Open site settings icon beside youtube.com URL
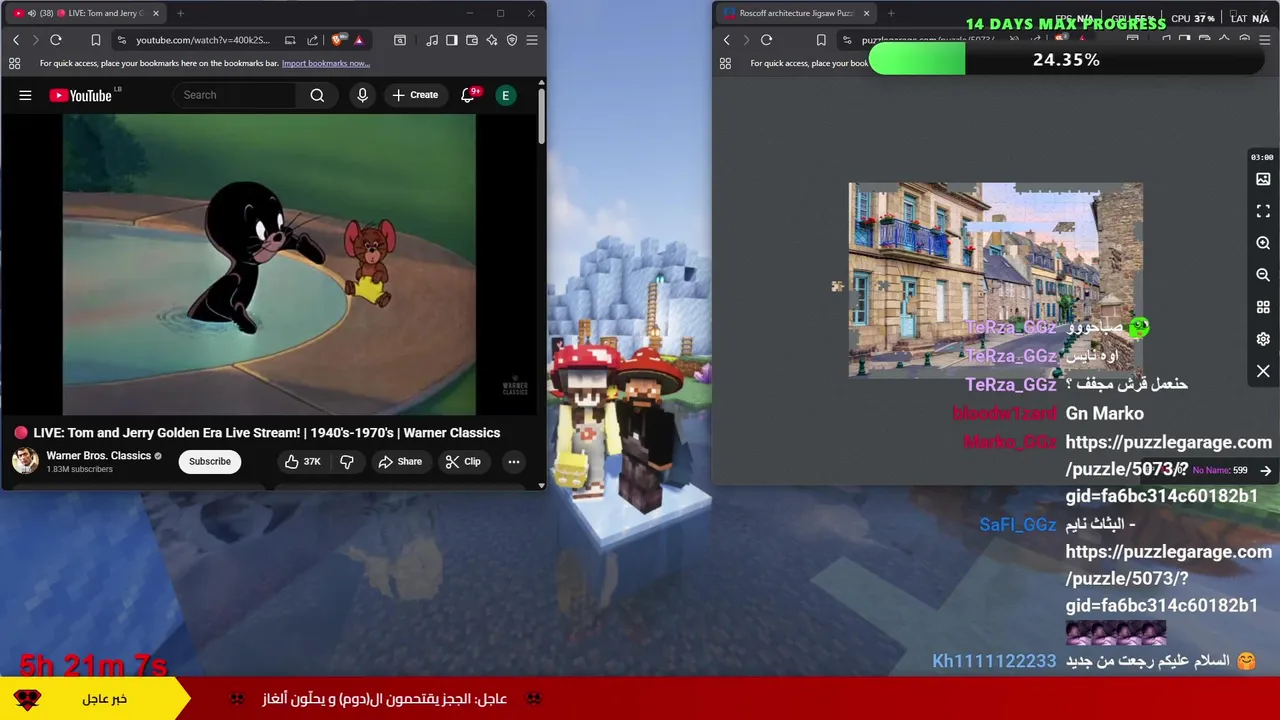 [x=121, y=40]
